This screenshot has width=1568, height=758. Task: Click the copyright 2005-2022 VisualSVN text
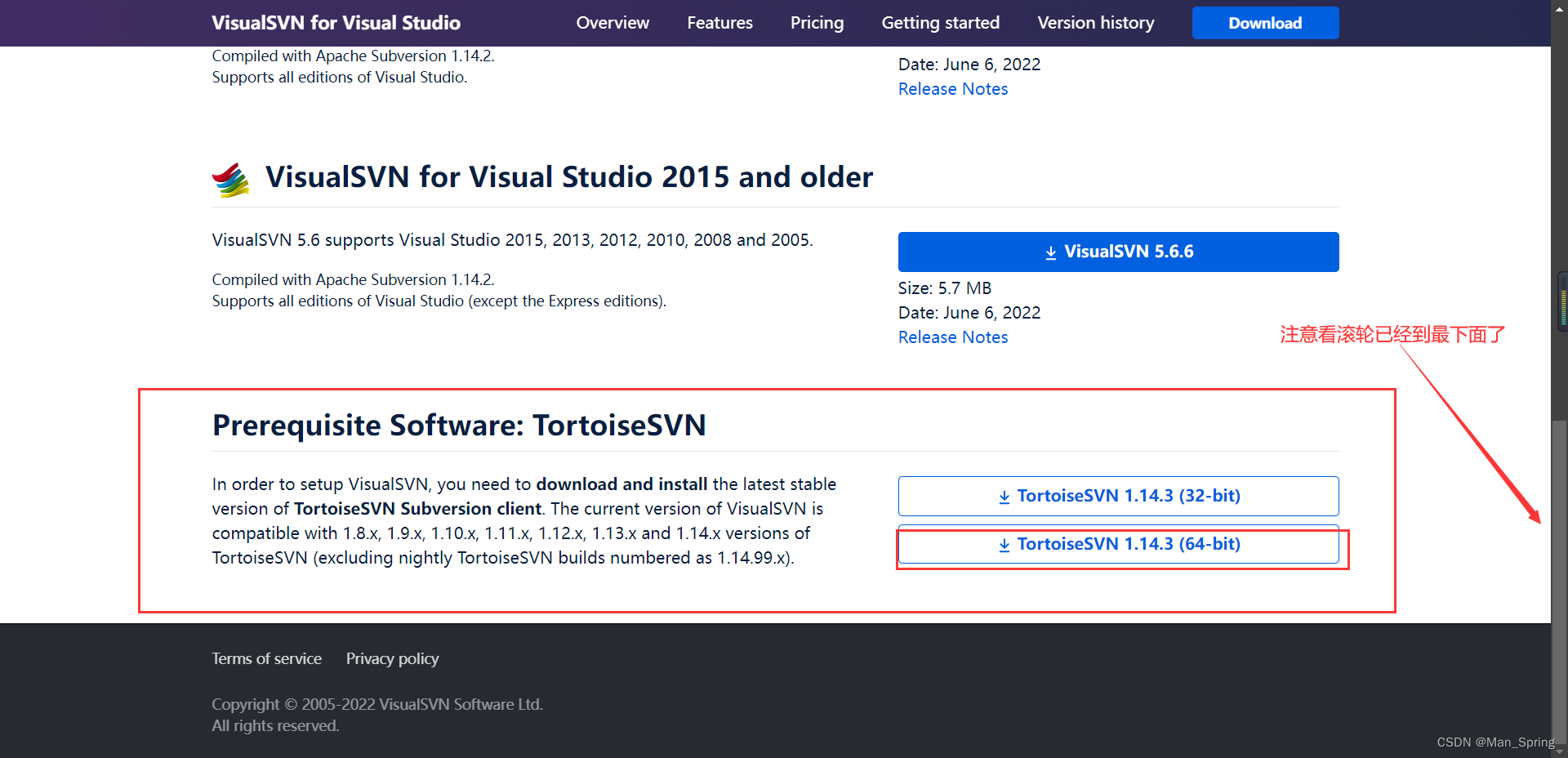377,704
